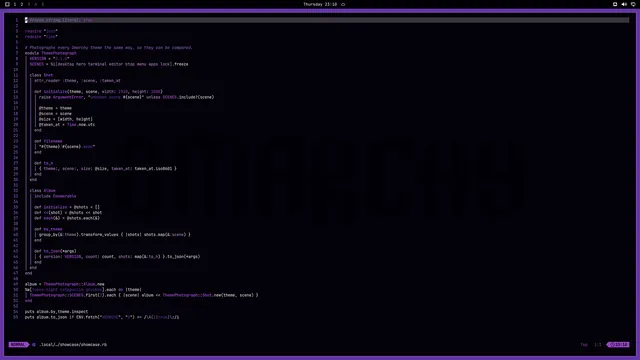Image resolution: width=640 pixels, height=360 pixels.
Task: Click the def filename line
Action: [x=48, y=141]
